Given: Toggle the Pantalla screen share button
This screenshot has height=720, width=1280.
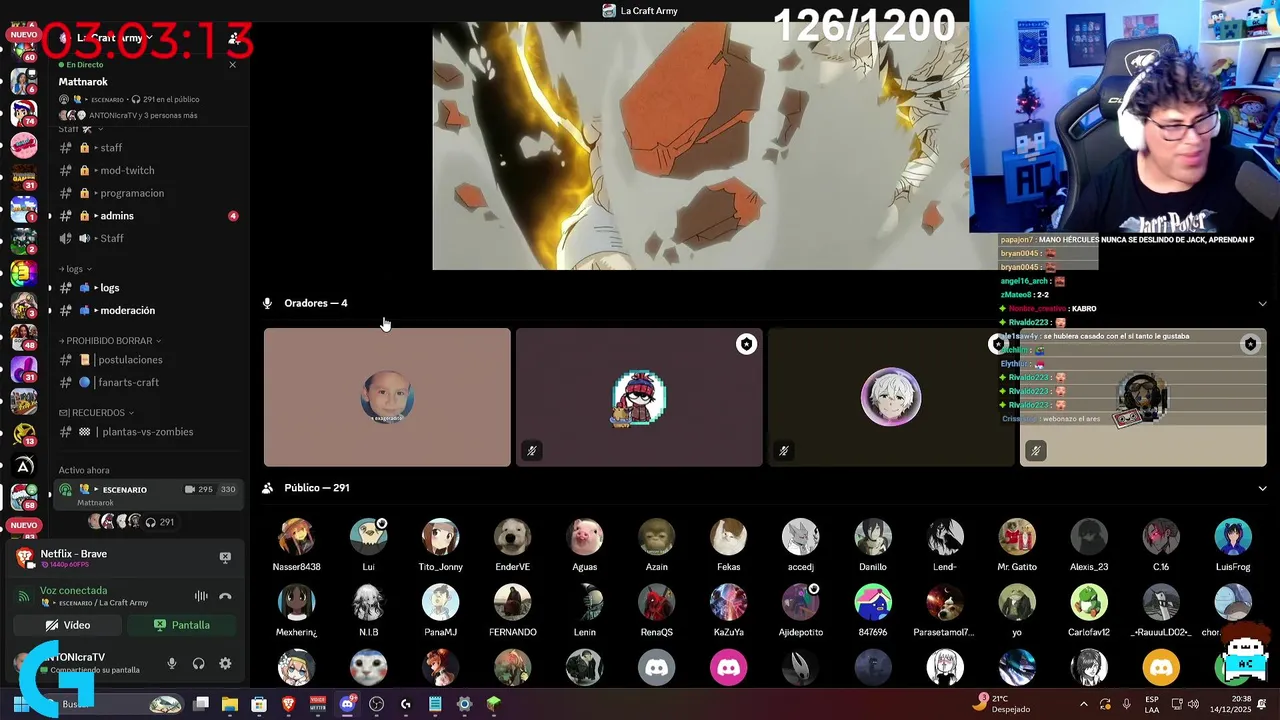Looking at the screenshot, I should point(182,625).
